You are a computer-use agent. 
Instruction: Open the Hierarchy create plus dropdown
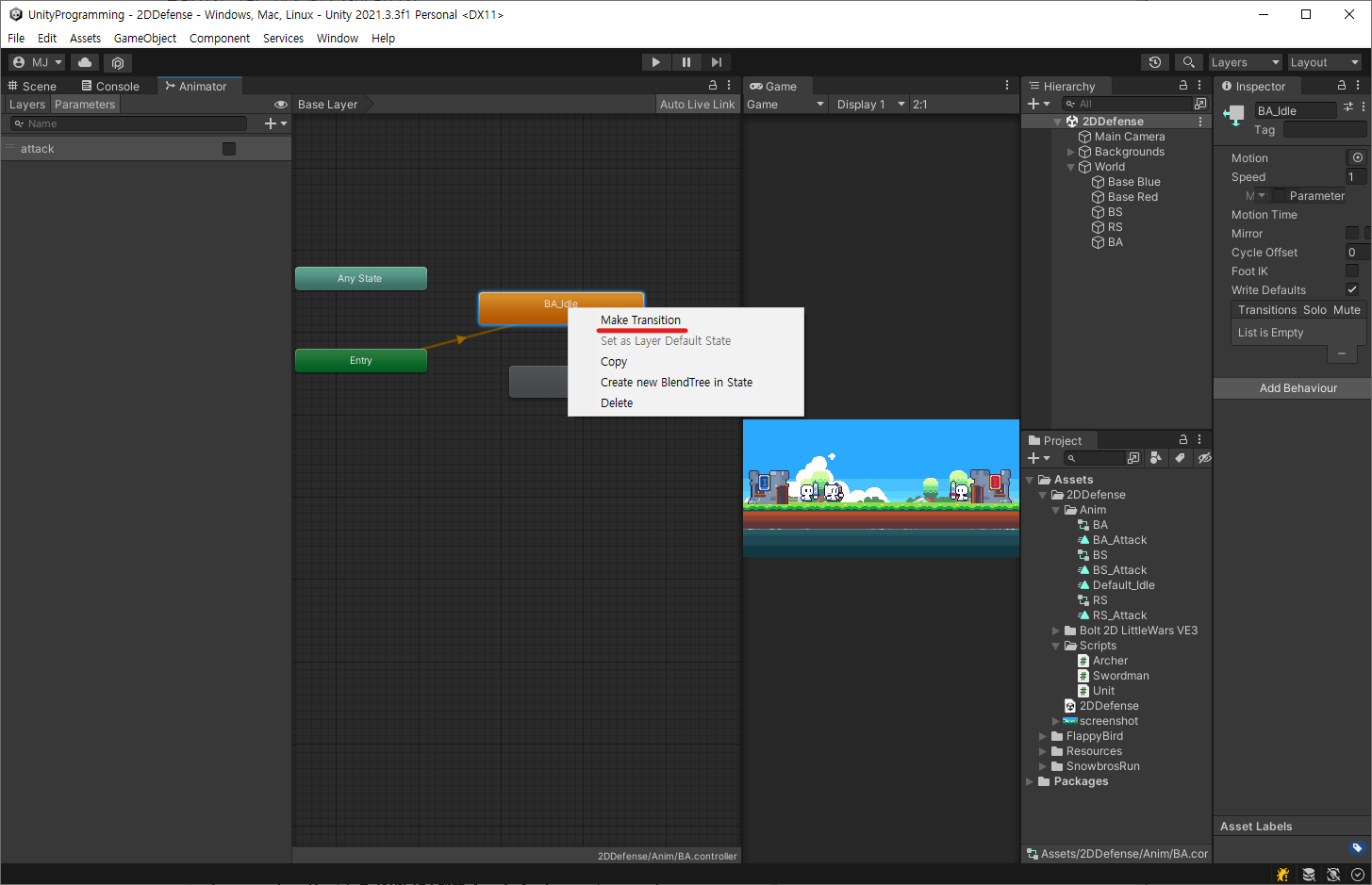click(1038, 104)
